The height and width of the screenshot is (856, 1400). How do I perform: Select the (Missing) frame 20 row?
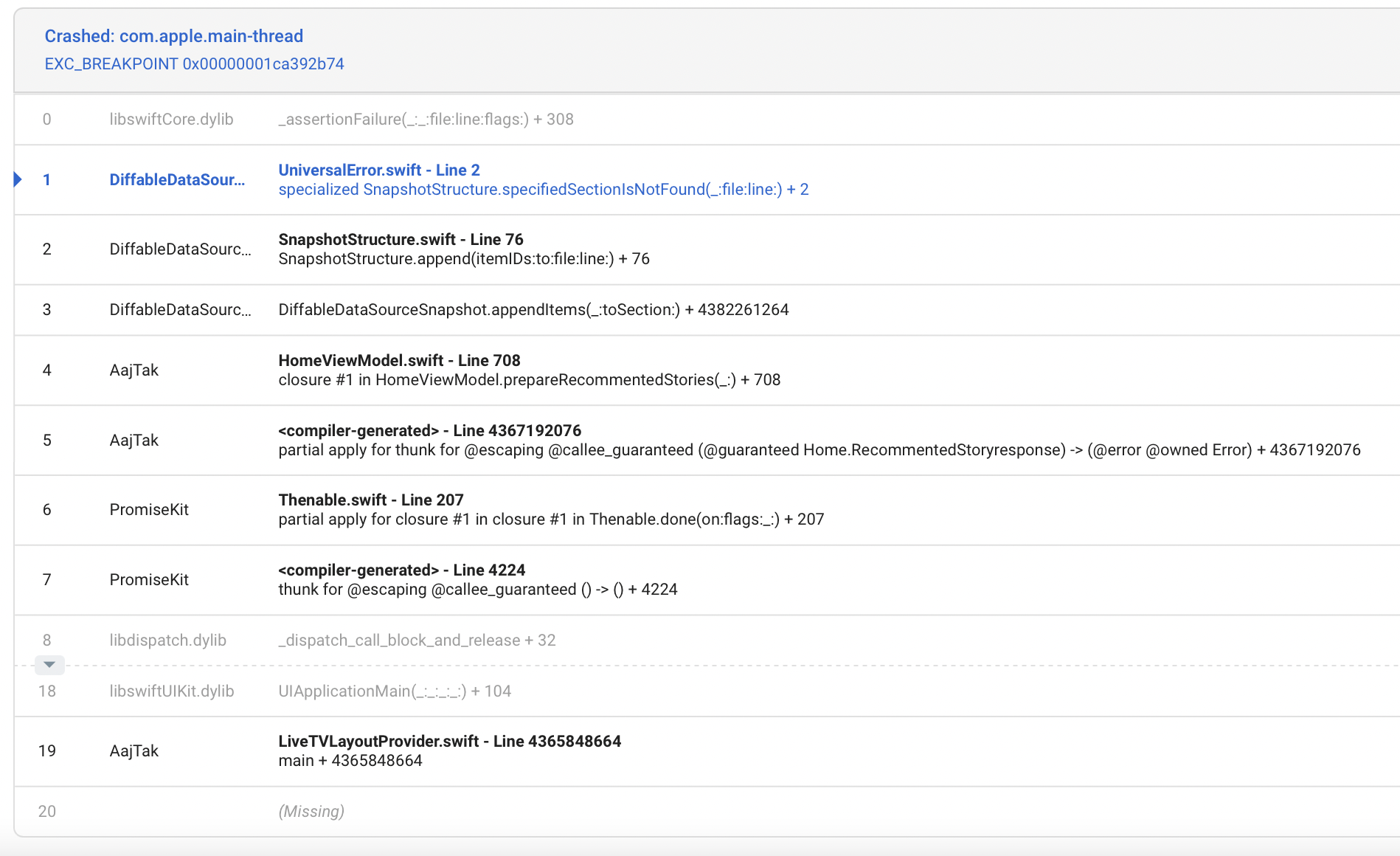point(311,812)
